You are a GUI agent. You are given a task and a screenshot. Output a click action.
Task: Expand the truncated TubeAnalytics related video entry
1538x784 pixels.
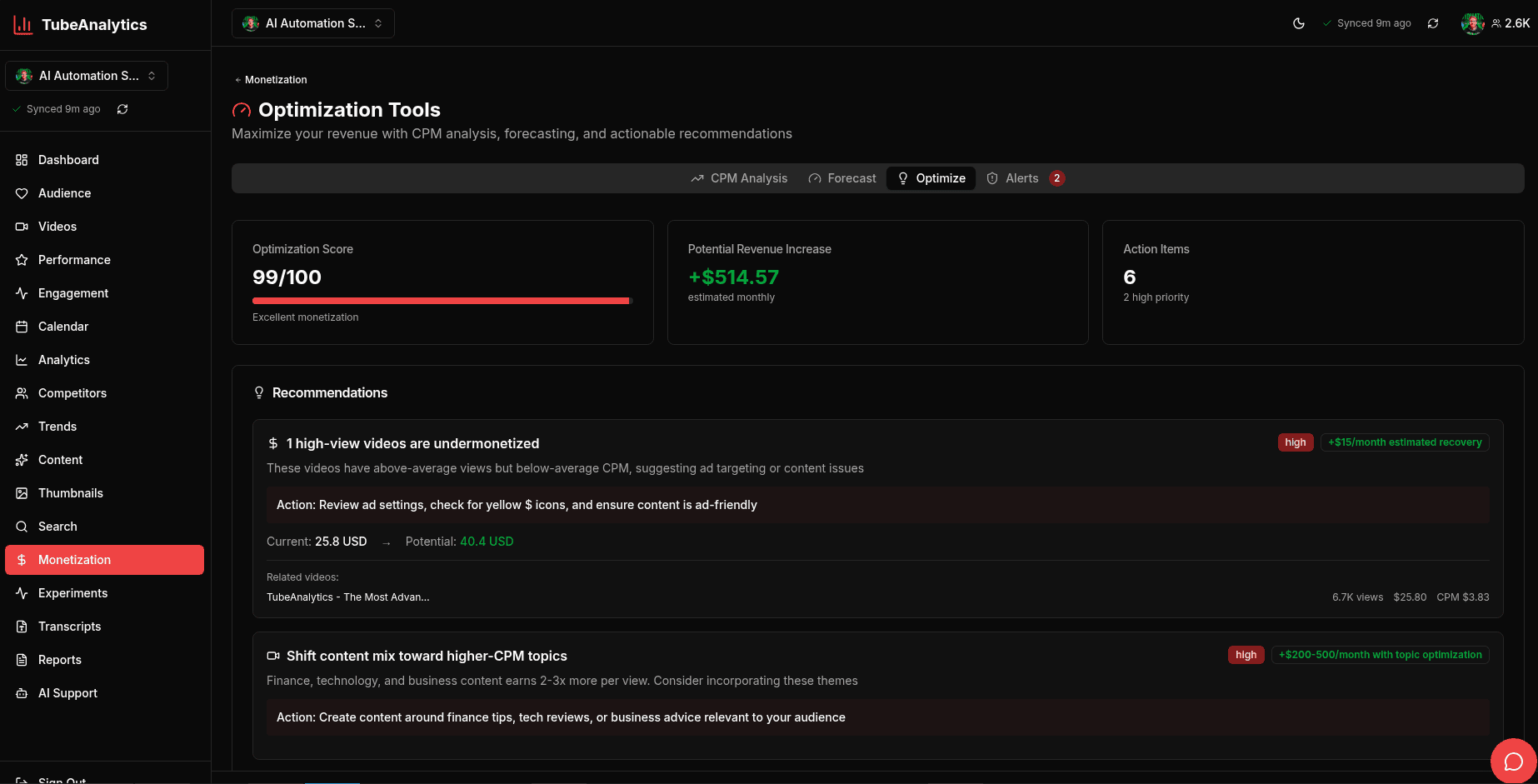[347, 597]
